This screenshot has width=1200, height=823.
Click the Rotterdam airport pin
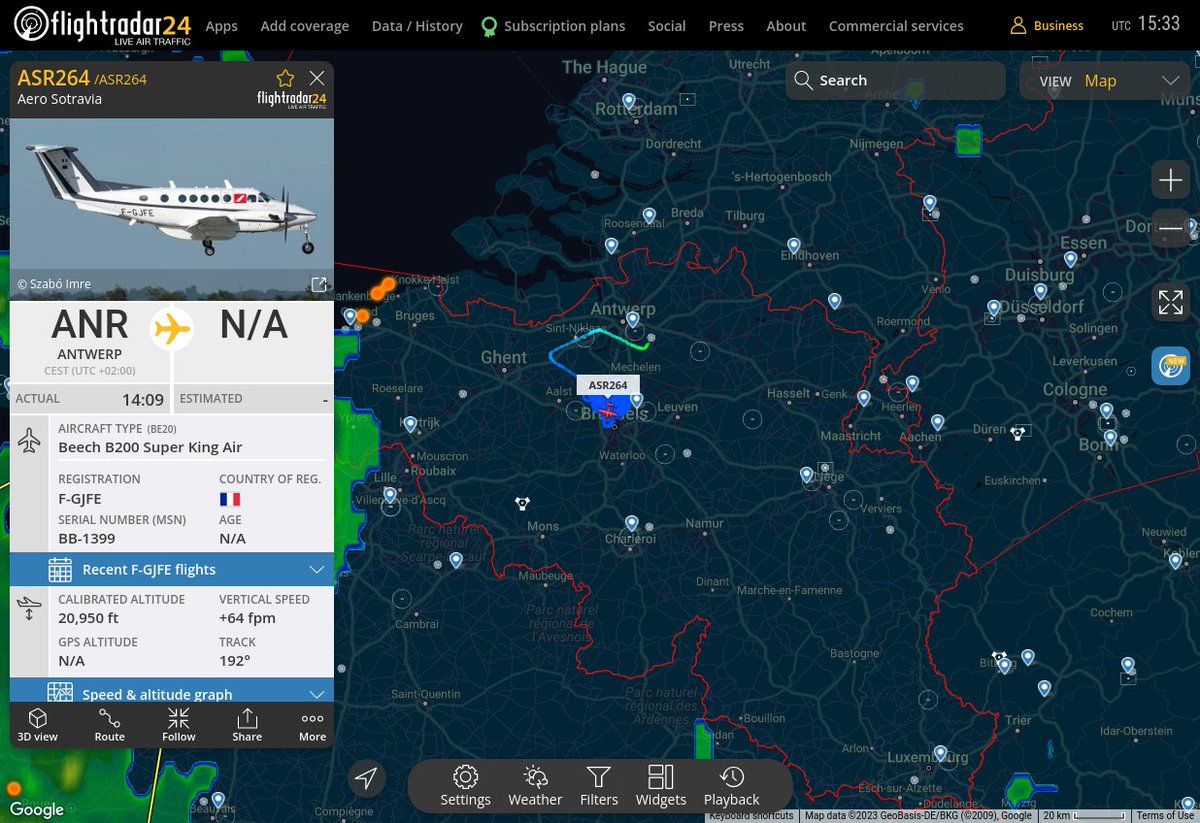629,101
